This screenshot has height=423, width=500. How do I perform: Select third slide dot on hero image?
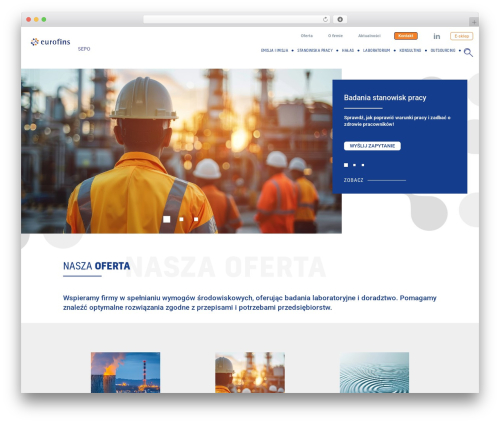196,219
